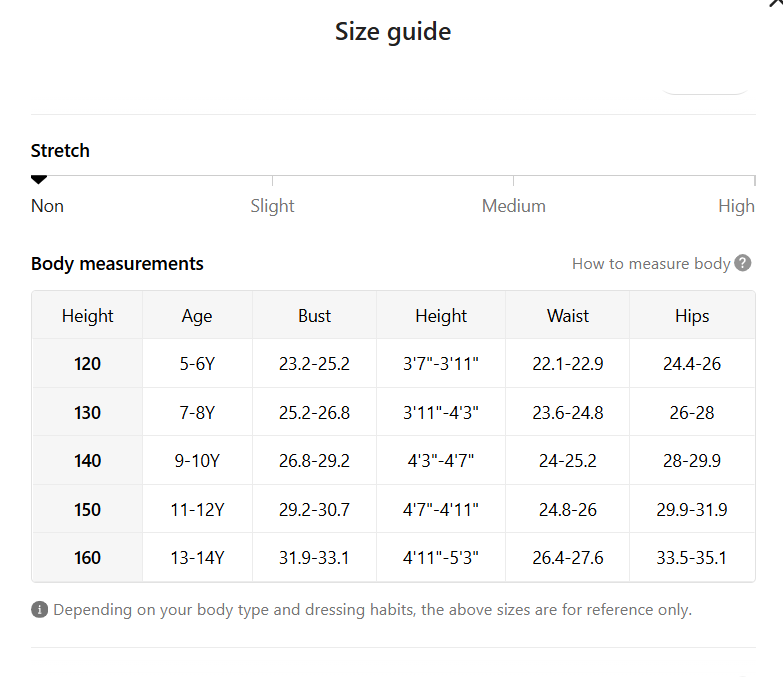Select the size 140 row header
Image resolution: width=783 pixels, height=677 pixels.
(x=87, y=460)
